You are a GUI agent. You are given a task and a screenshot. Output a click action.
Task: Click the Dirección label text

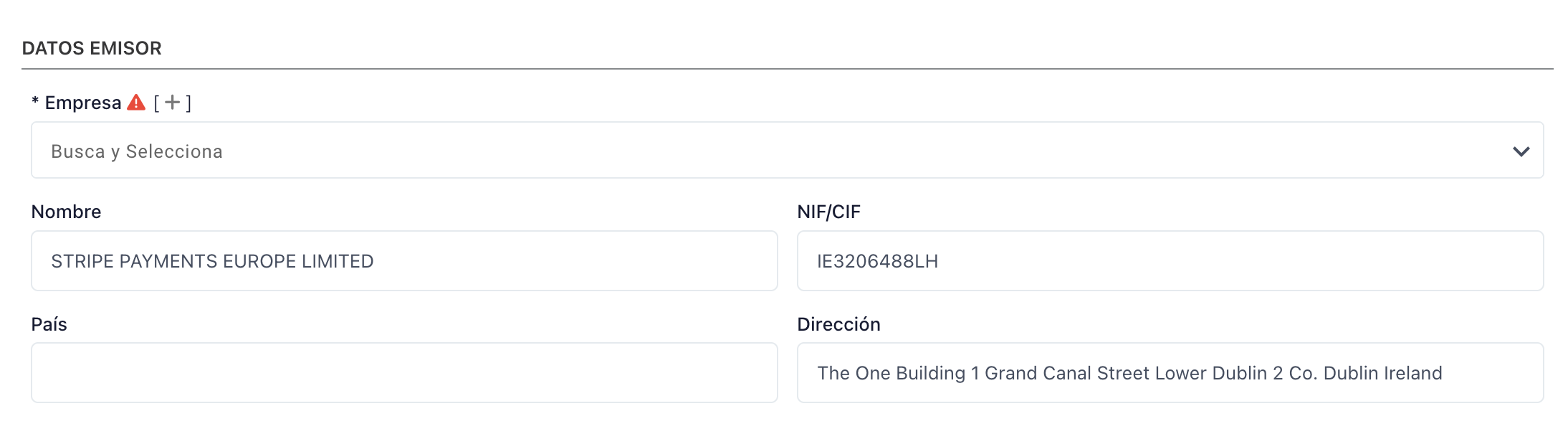pyautogui.click(x=838, y=324)
